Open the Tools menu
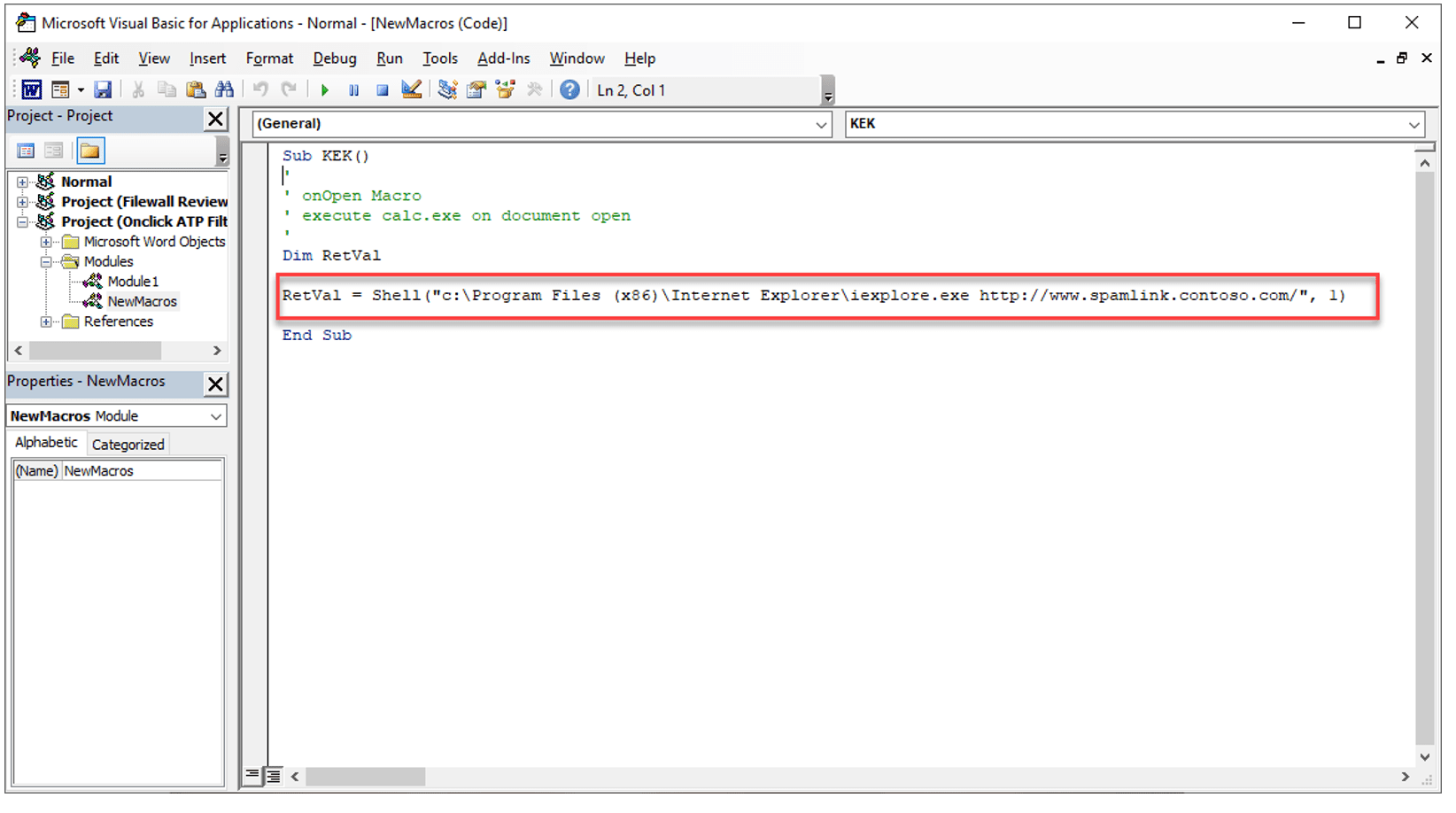This screenshot has width=1456, height=813. point(440,58)
